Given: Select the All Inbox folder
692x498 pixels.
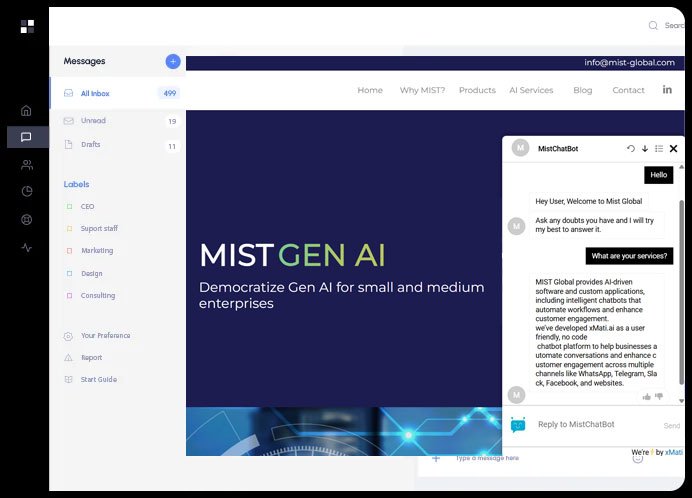Looking at the screenshot, I should tap(95, 93).
